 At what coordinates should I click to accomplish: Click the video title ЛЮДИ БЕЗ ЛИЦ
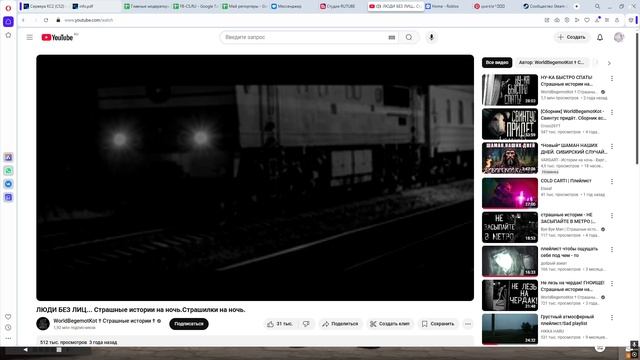(141, 310)
